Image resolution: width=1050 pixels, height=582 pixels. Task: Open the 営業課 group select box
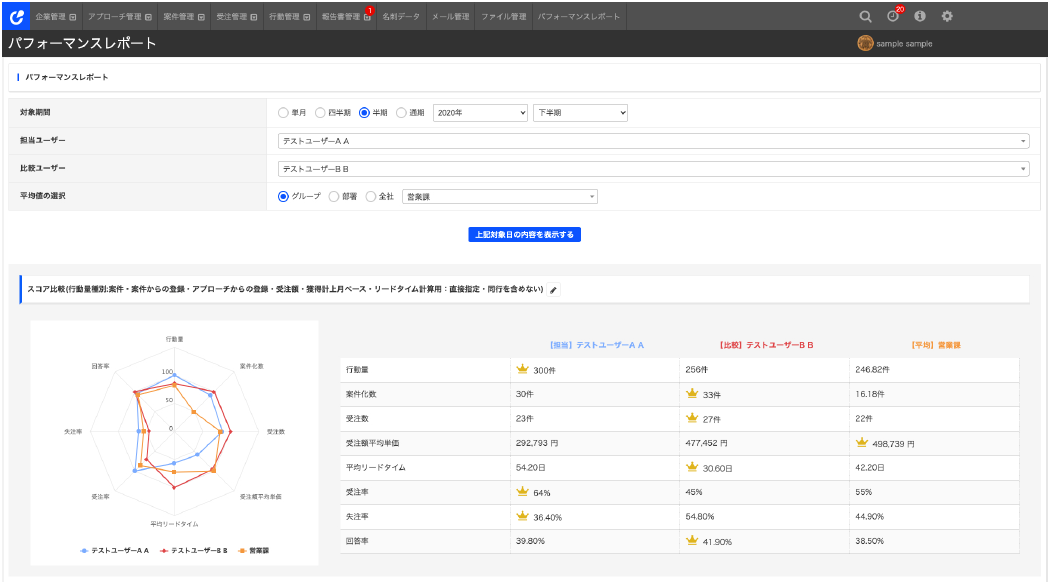[499, 197]
